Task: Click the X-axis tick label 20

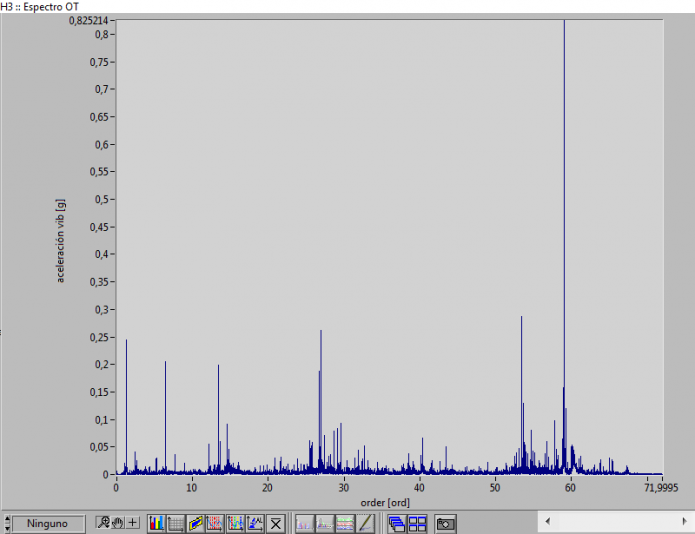Action: pos(267,487)
